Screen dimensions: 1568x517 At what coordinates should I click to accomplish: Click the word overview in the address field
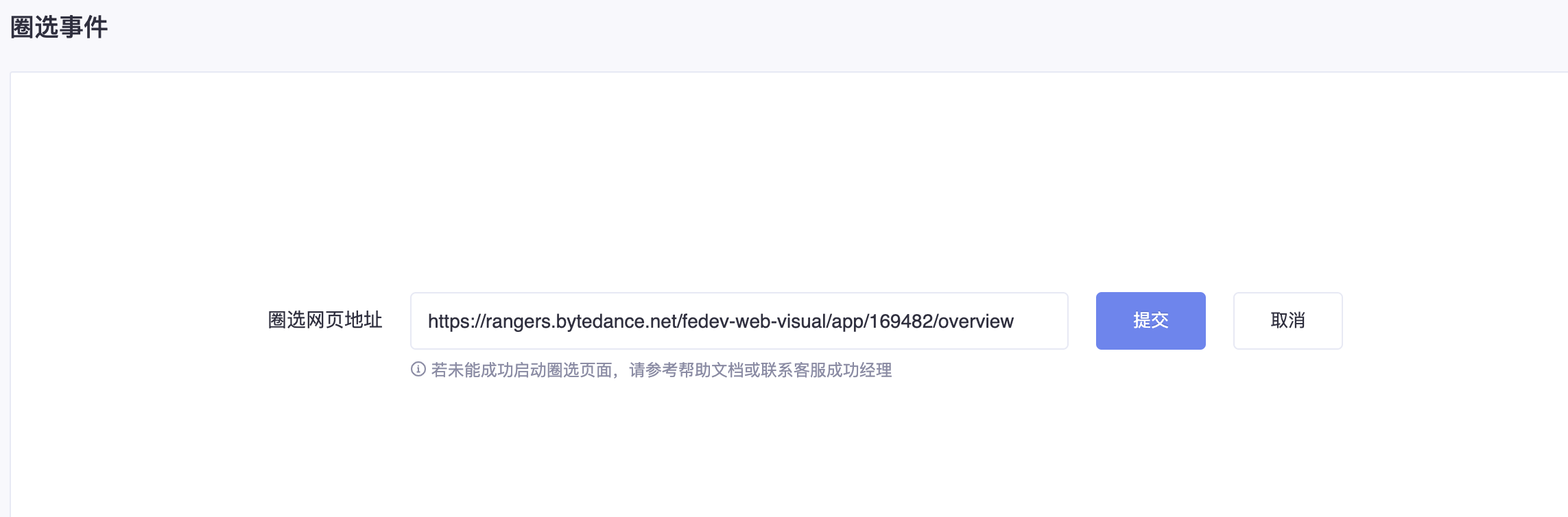[x=975, y=322]
